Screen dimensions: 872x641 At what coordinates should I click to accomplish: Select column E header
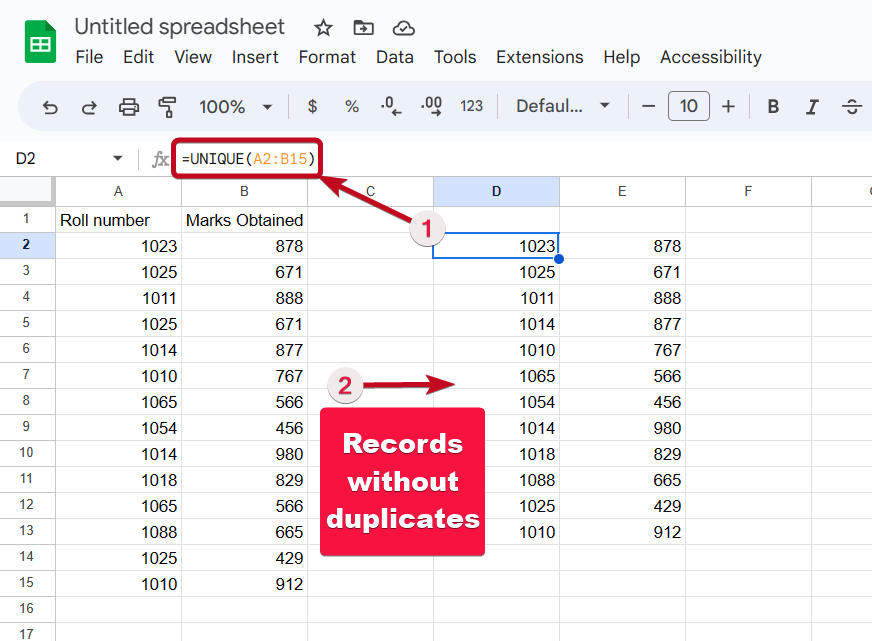622,192
